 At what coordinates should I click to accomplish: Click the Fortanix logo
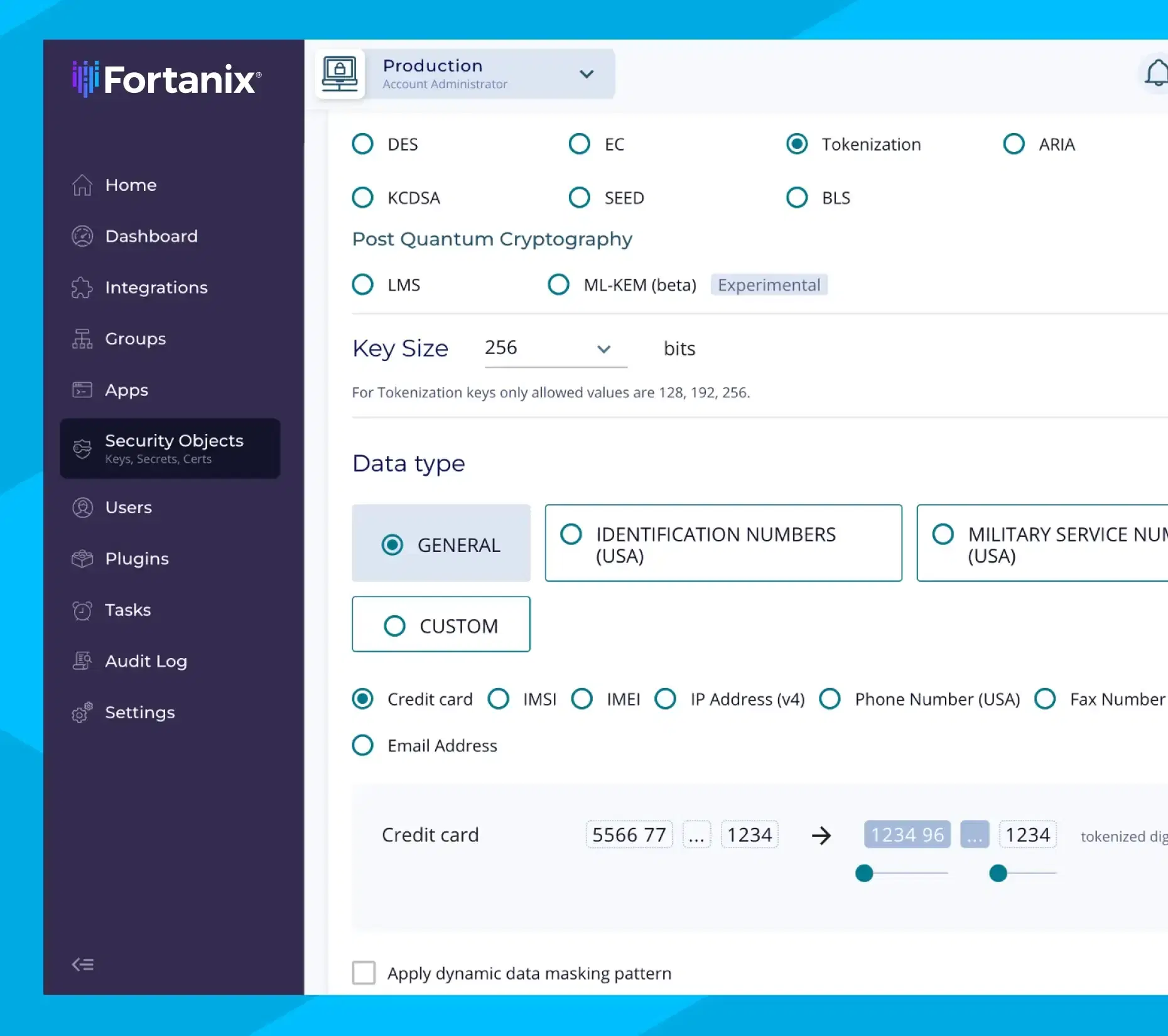click(166, 79)
